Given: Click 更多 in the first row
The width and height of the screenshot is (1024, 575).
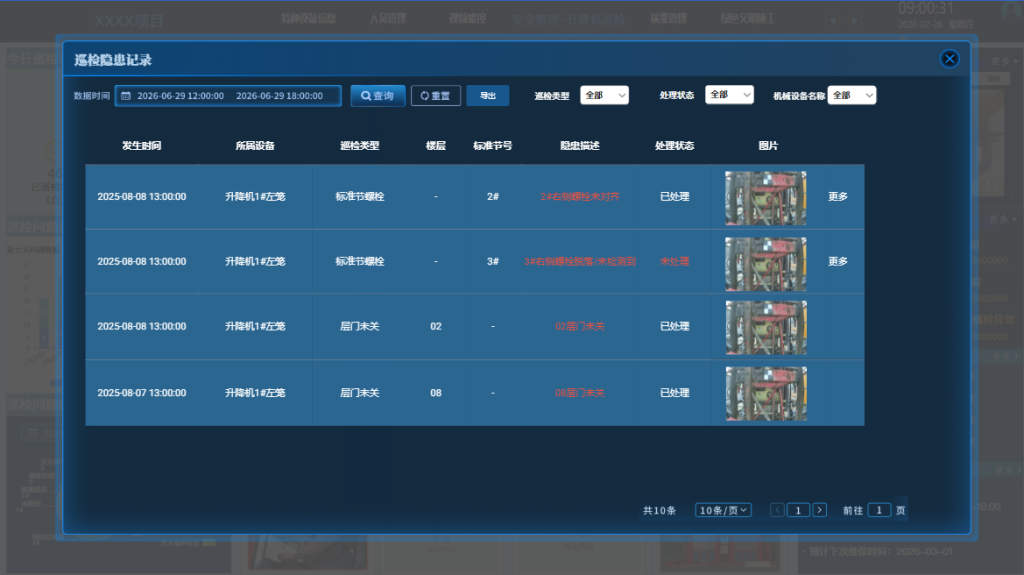Looking at the screenshot, I should tap(838, 197).
